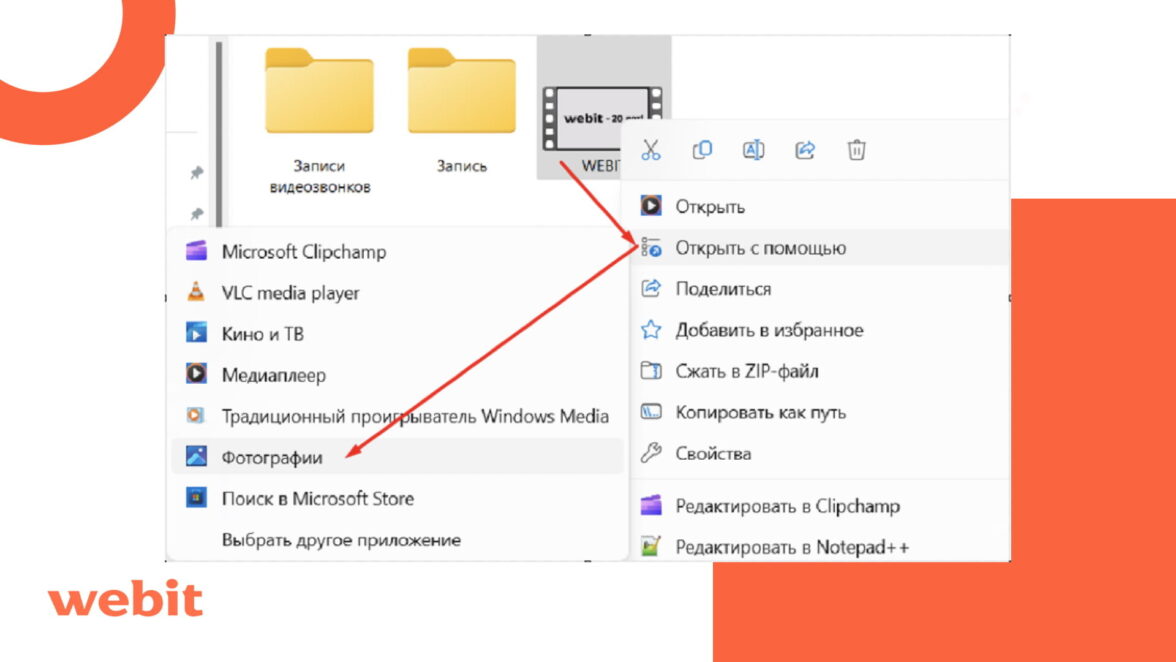
Task: Click the VLC cone icon
Action: pyautogui.click(x=196, y=292)
